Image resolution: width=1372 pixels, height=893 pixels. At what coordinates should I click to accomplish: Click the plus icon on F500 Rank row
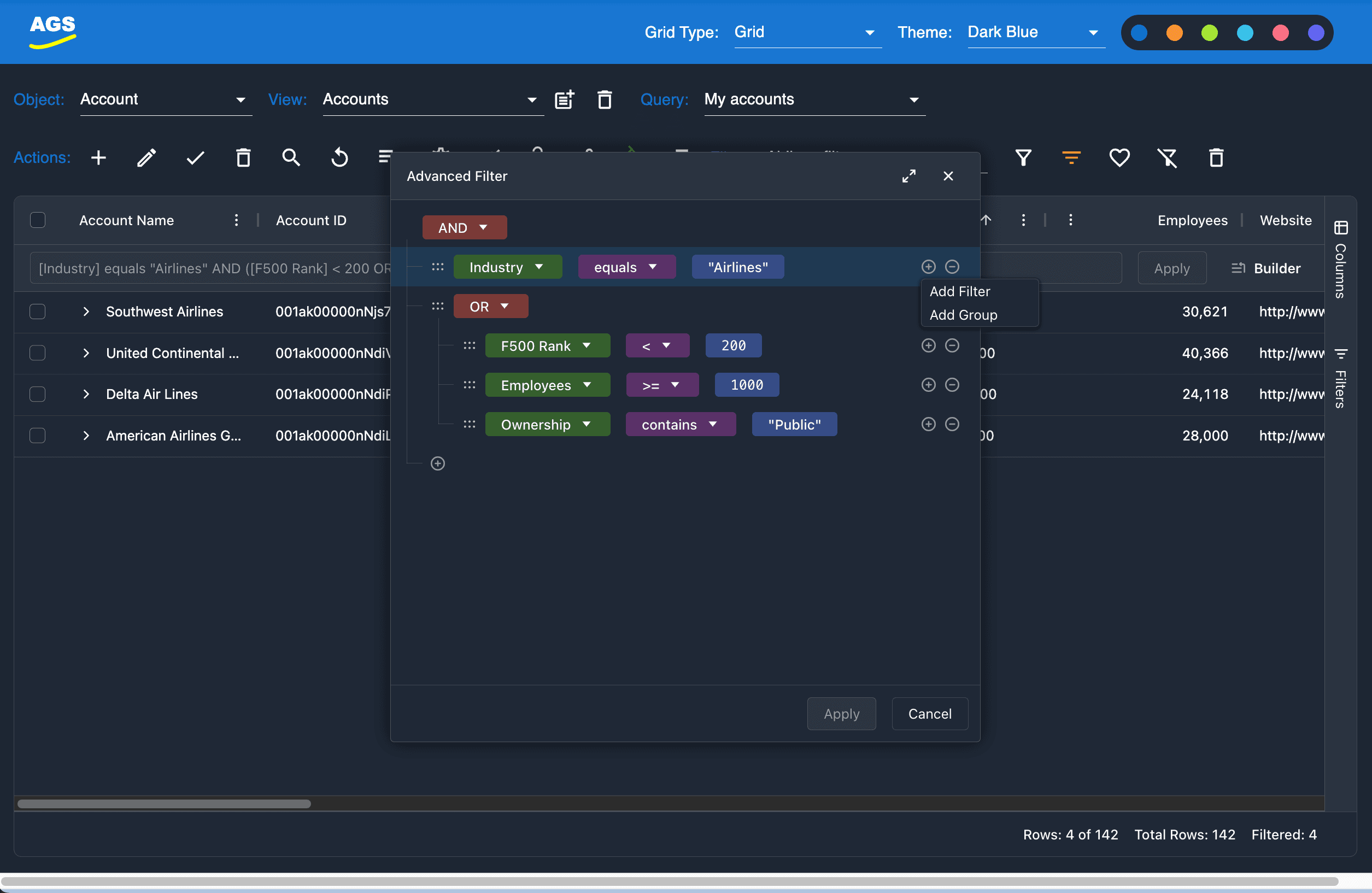928,345
